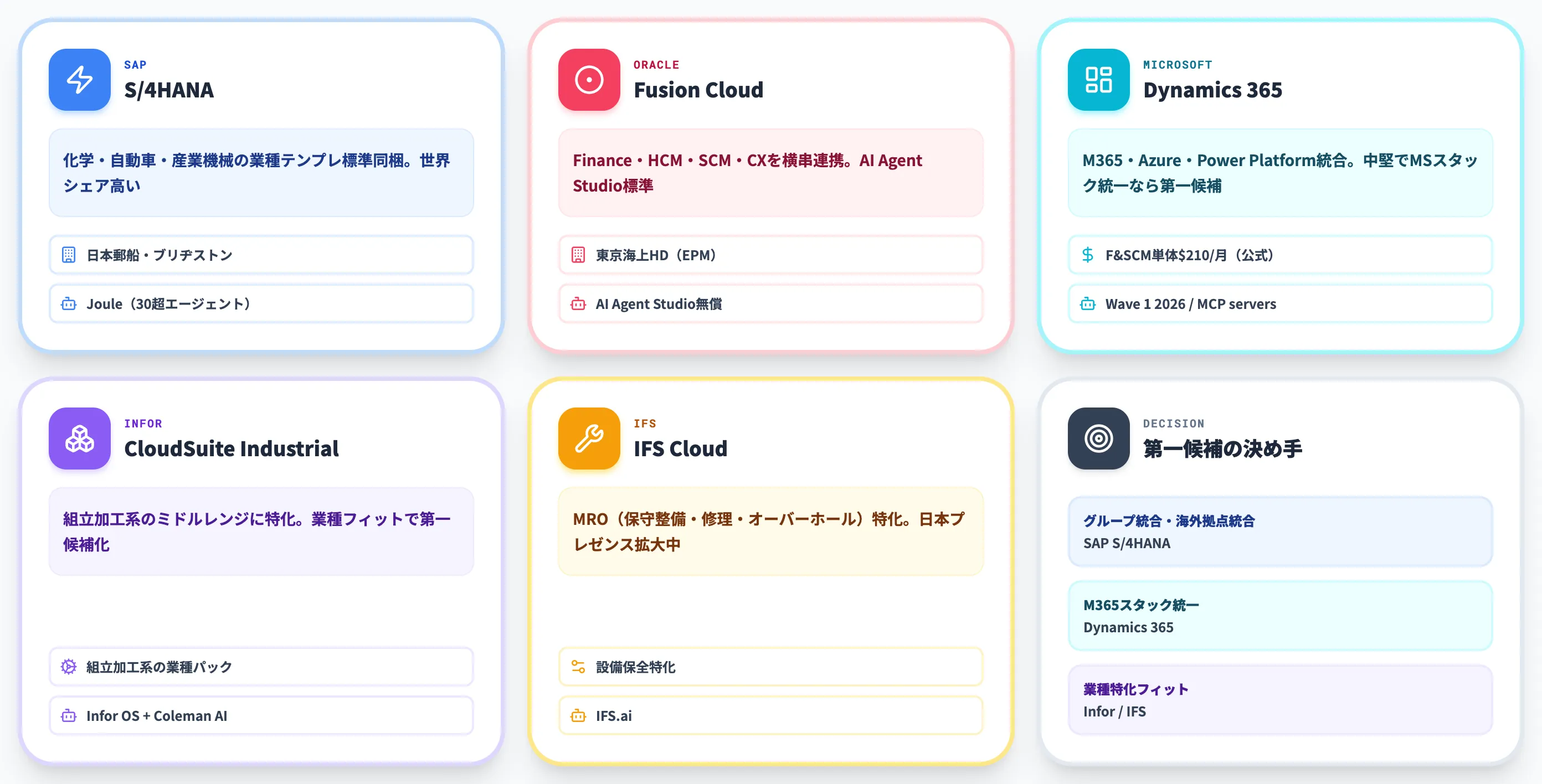
Task: Click the SAP lightning bolt icon
Action: pos(80,80)
